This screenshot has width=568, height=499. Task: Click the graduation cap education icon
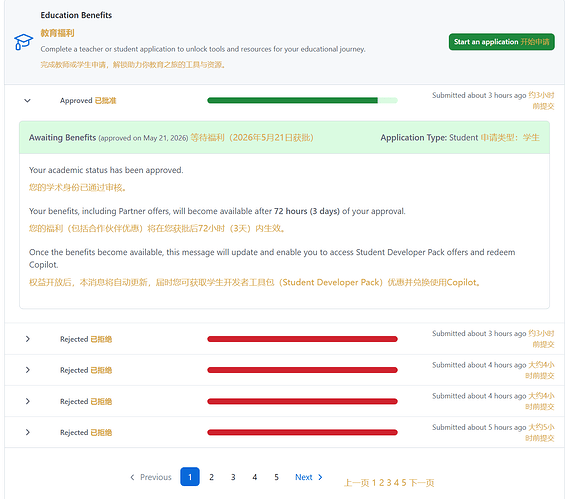pyautogui.click(x=23, y=42)
